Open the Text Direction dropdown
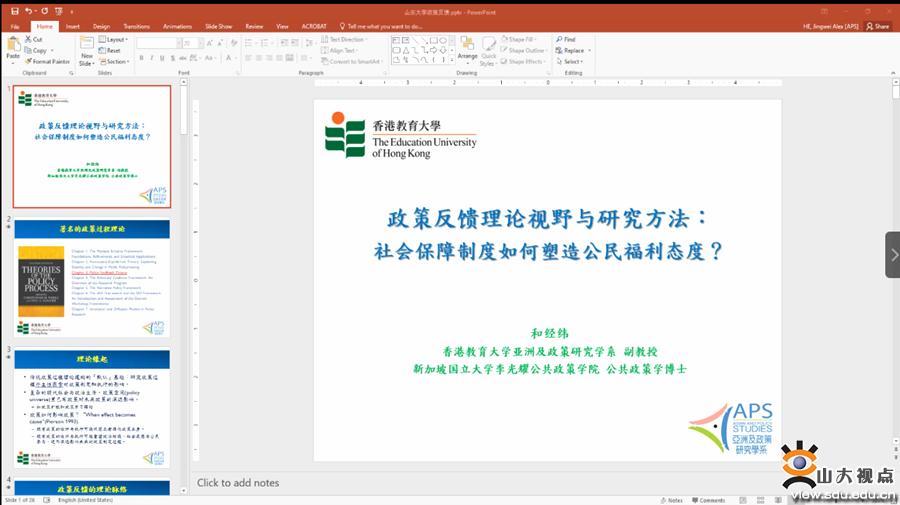Image resolution: width=900 pixels, height=505 pixels. pyautogui.click(x=344, y=40)
